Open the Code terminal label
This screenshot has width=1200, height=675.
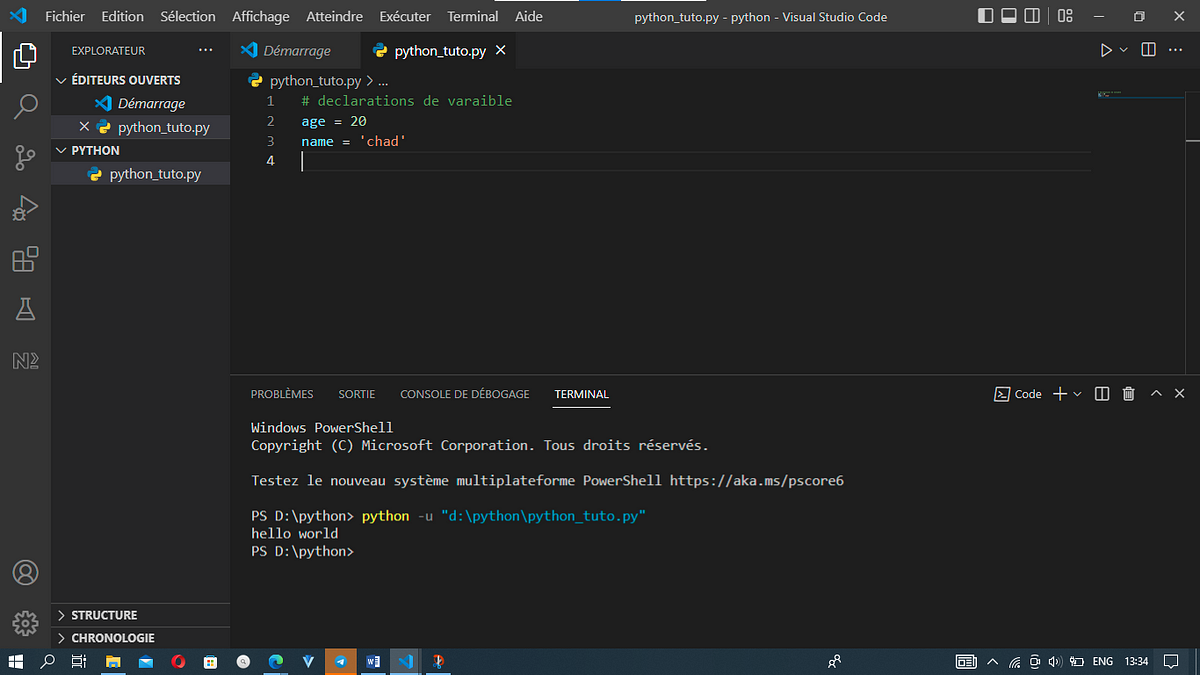click(x=1018, y=394)
